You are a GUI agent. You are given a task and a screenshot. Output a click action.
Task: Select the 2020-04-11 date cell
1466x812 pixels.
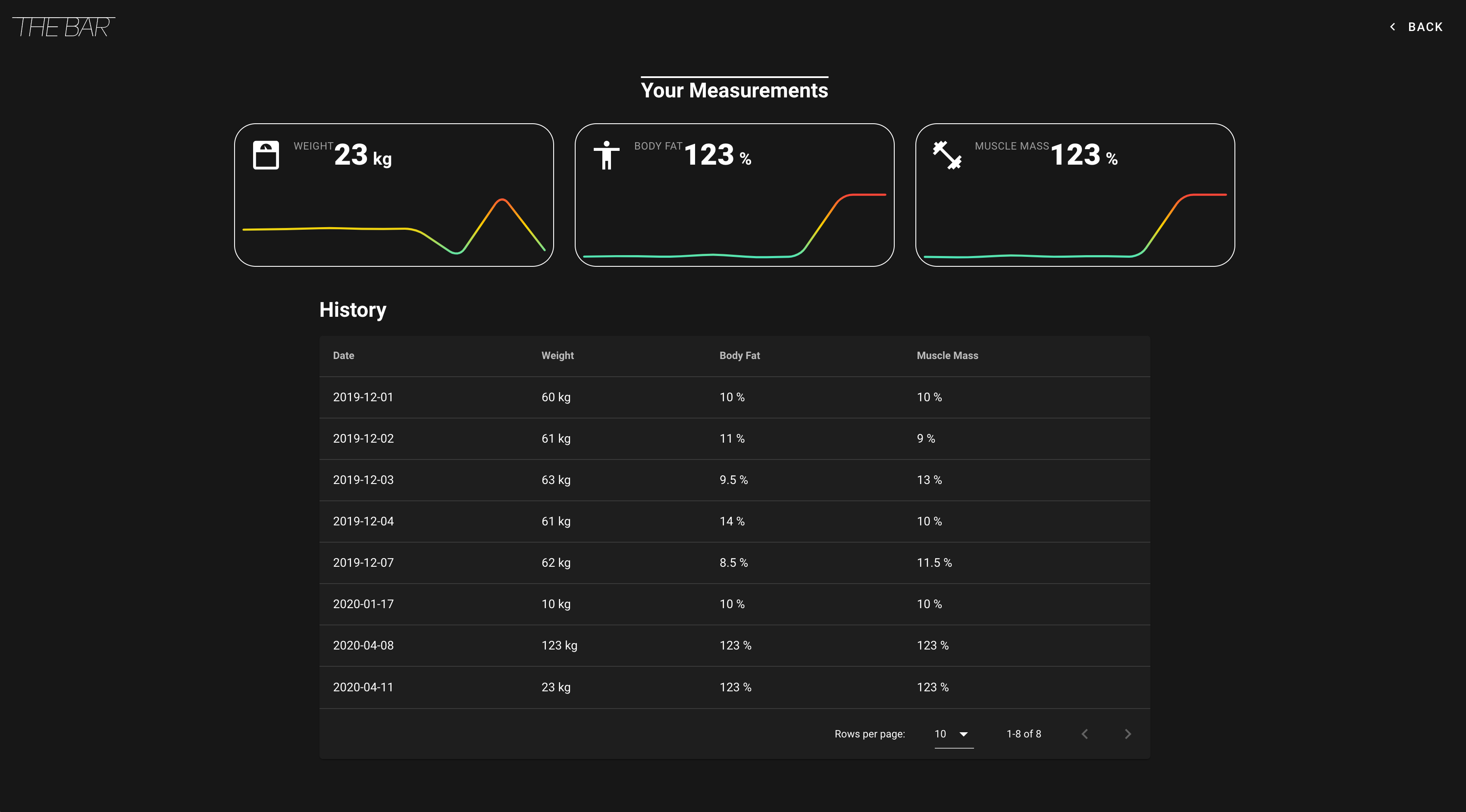[x=363, y=687]
